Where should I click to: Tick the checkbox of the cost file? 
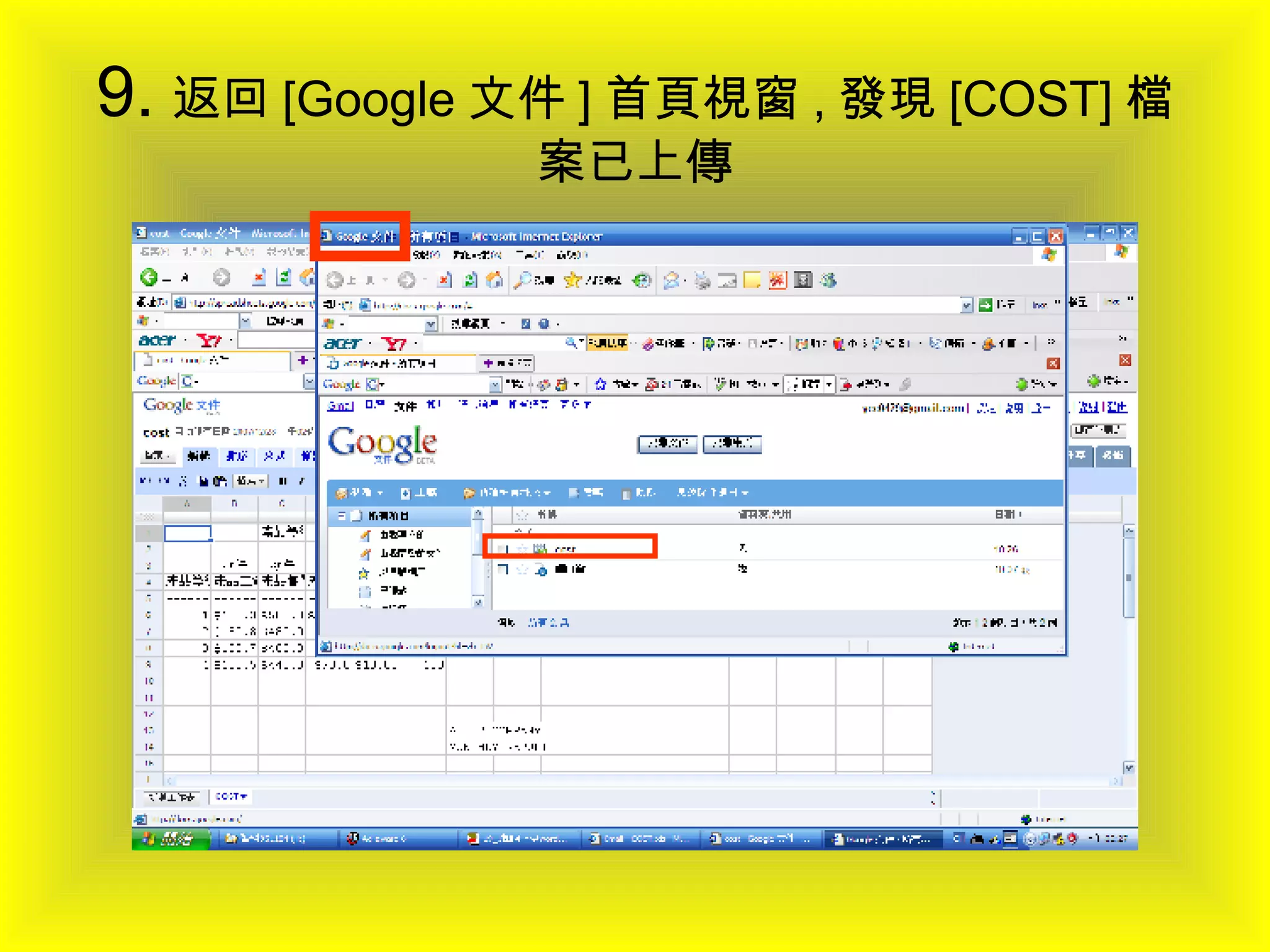point(503,549)
